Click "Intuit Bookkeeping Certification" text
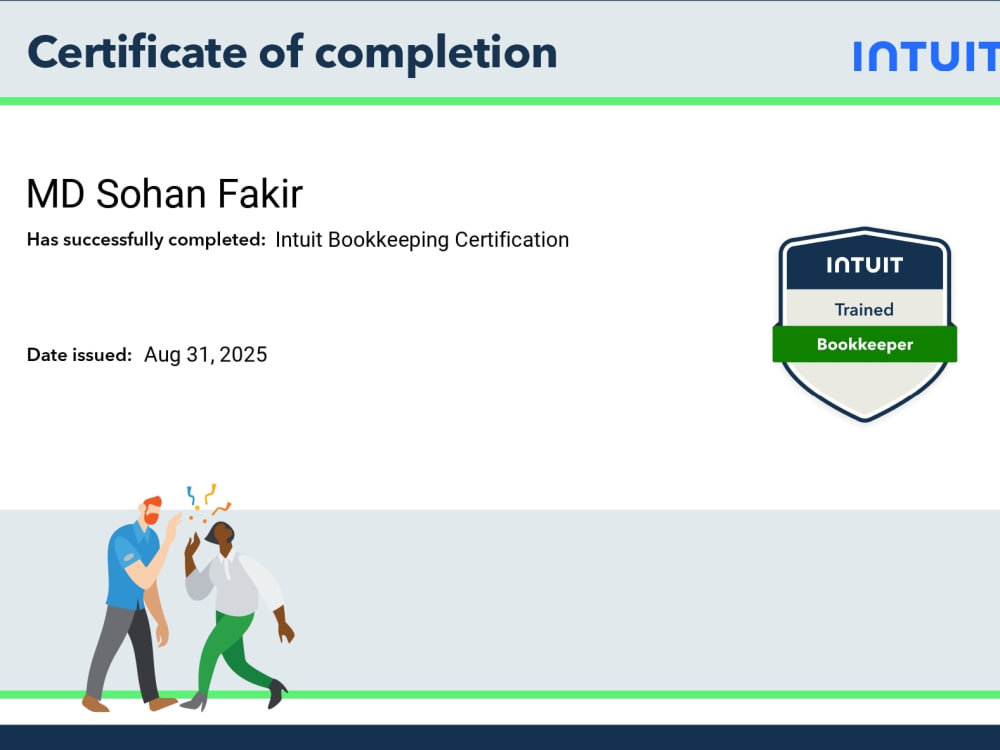The width and height of the screenshot is (1000, 750). point(422,240)
